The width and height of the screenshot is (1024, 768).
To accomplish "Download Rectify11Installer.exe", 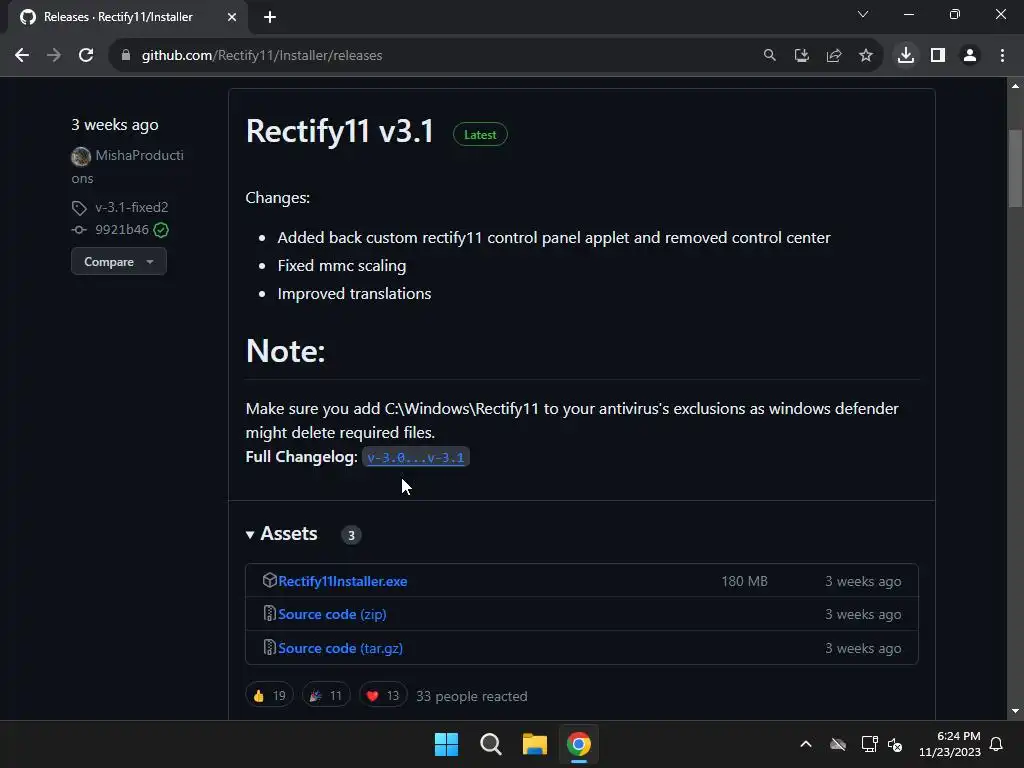I will click(343, 581).
